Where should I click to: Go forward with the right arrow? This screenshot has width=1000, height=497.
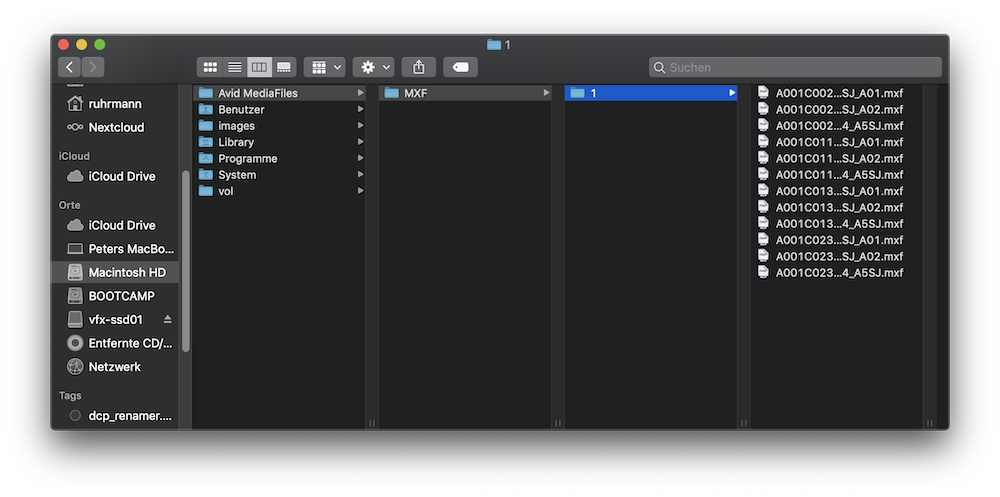[93, 67]
